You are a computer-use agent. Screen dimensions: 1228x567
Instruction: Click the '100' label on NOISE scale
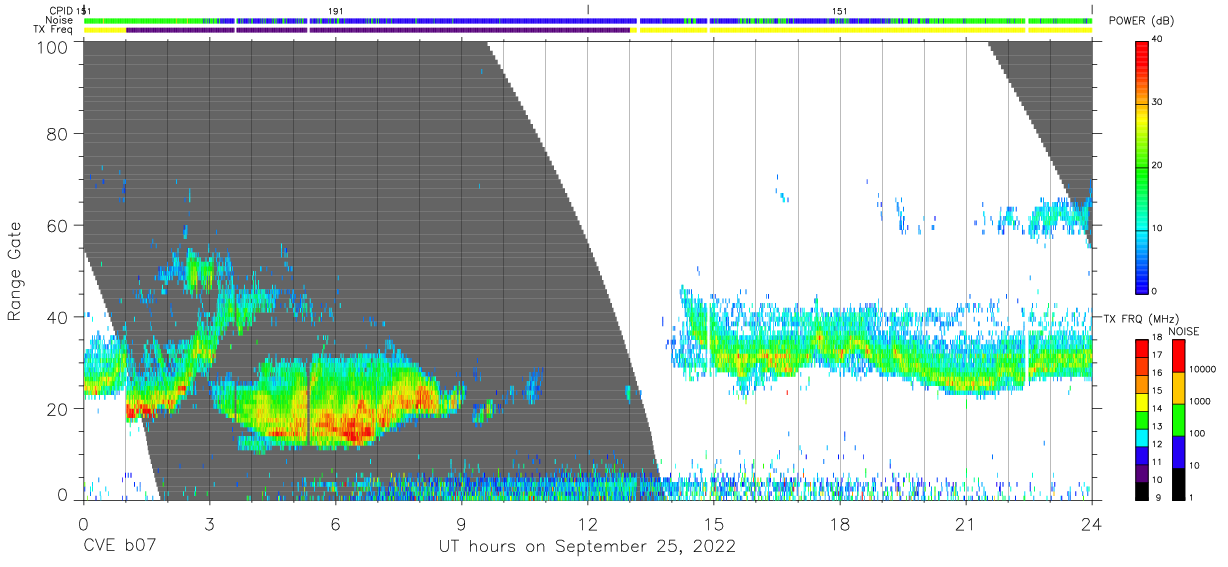(x=1196, y=434)
